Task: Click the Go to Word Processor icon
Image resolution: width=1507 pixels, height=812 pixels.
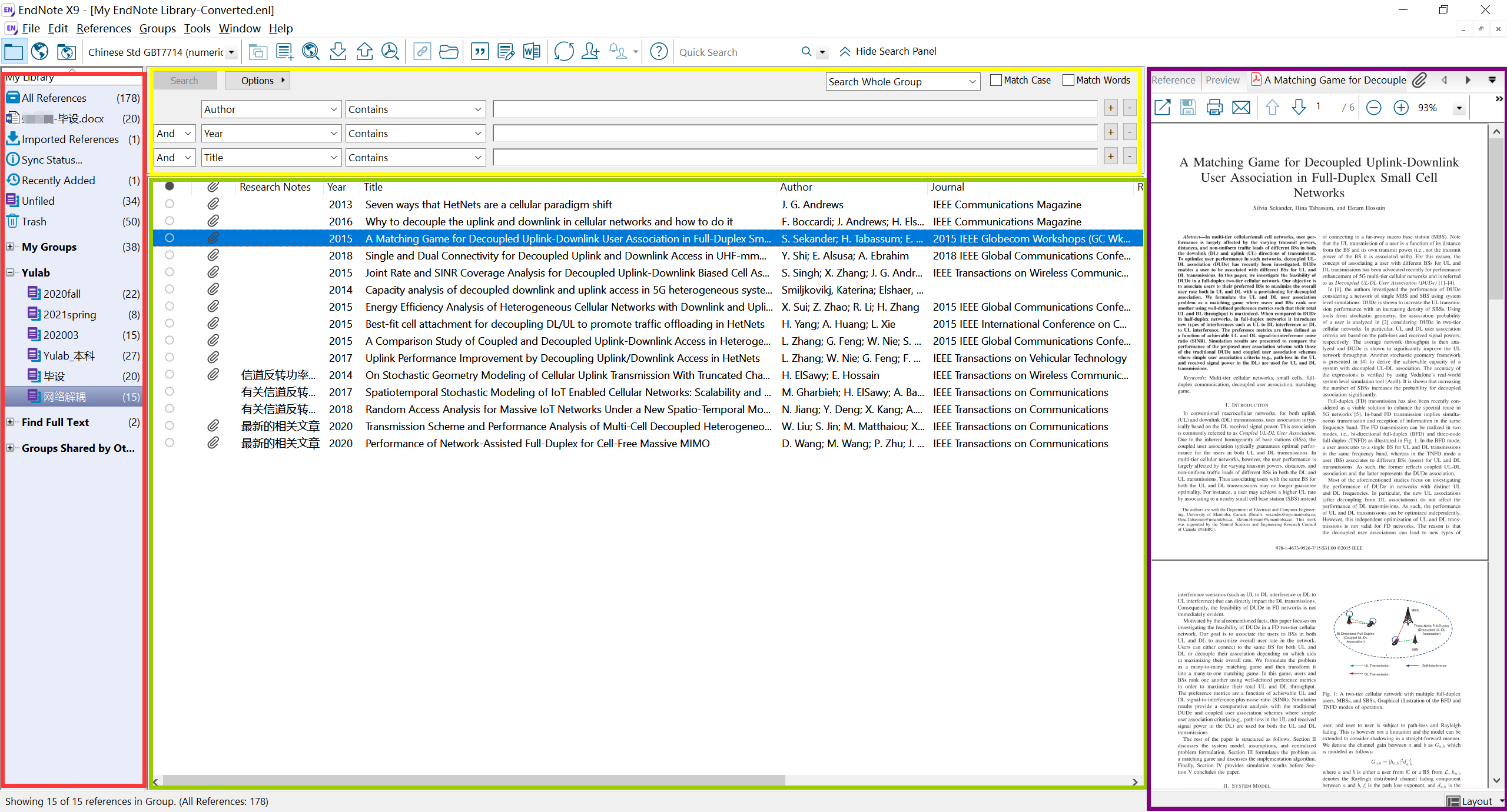Action: [x=532, y=52]
